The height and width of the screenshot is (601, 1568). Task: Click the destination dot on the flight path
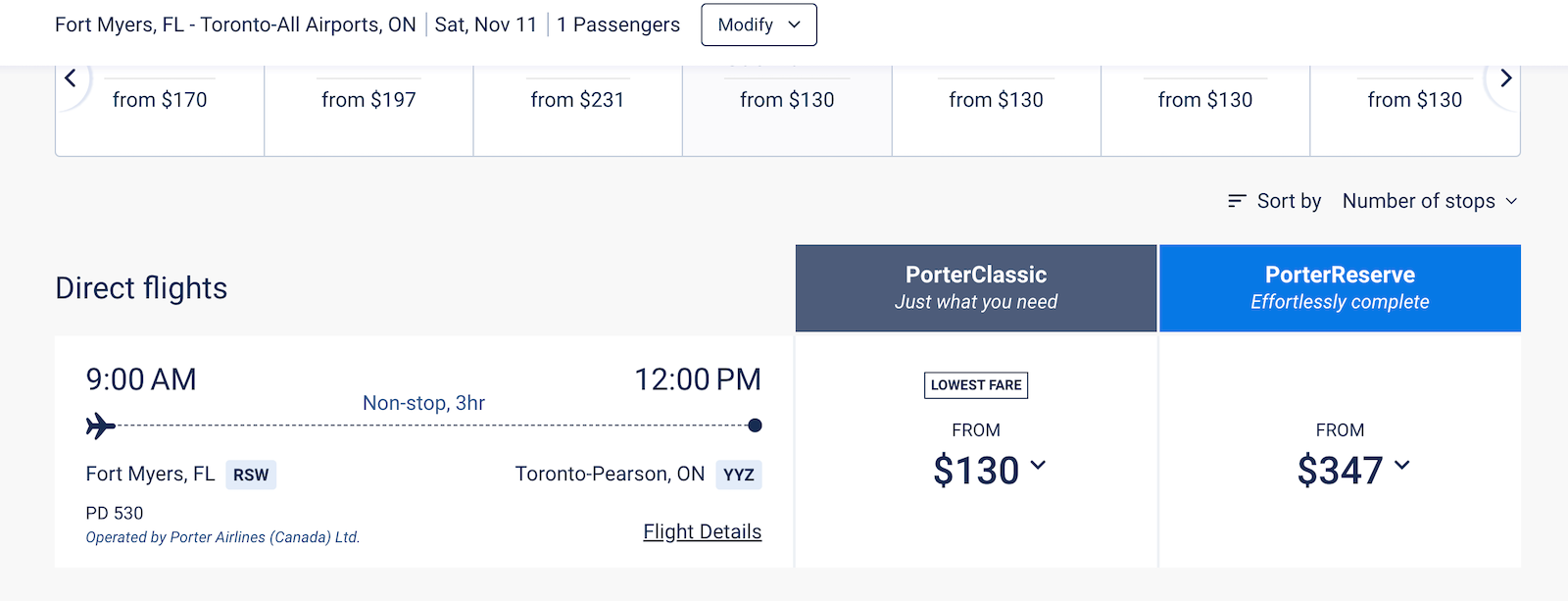coord(755,425)
